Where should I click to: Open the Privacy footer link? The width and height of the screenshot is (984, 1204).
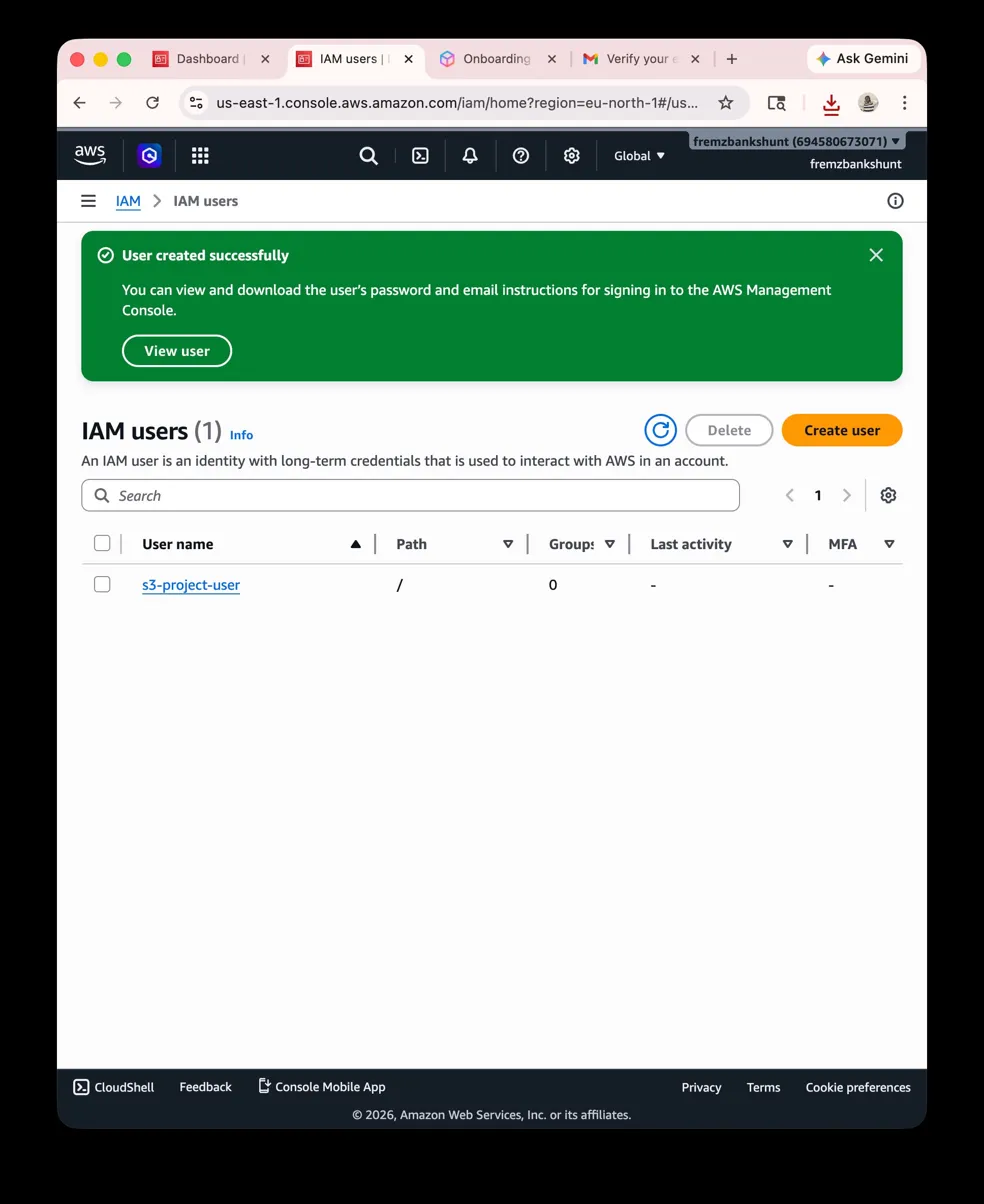[701, 1087]
